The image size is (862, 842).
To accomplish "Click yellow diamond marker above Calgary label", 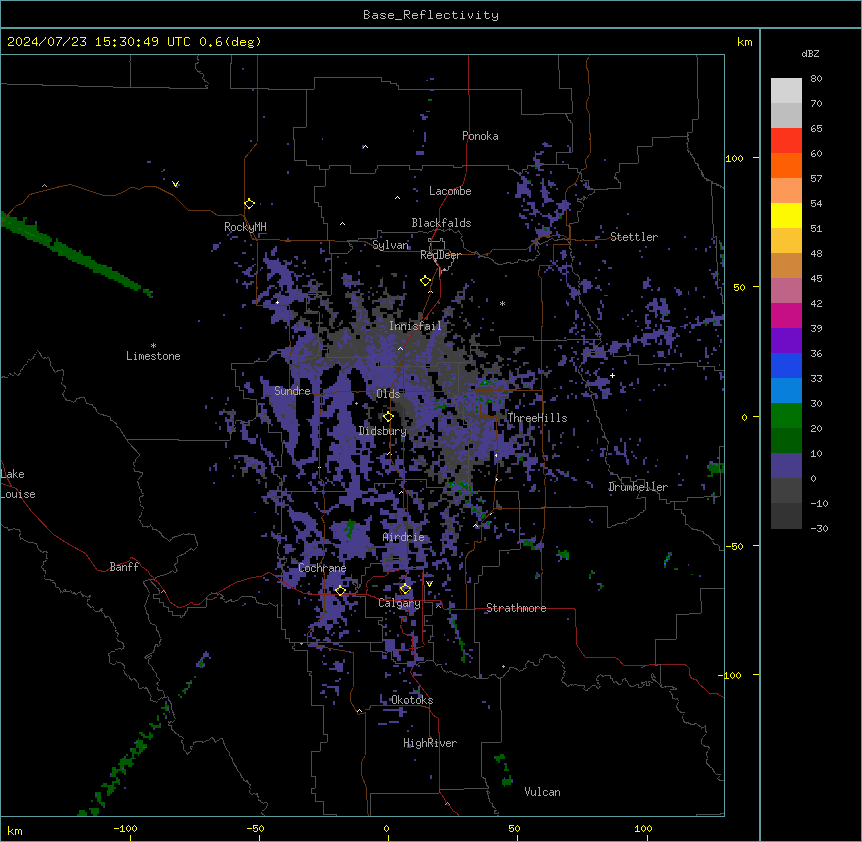I will pos(405,589).
